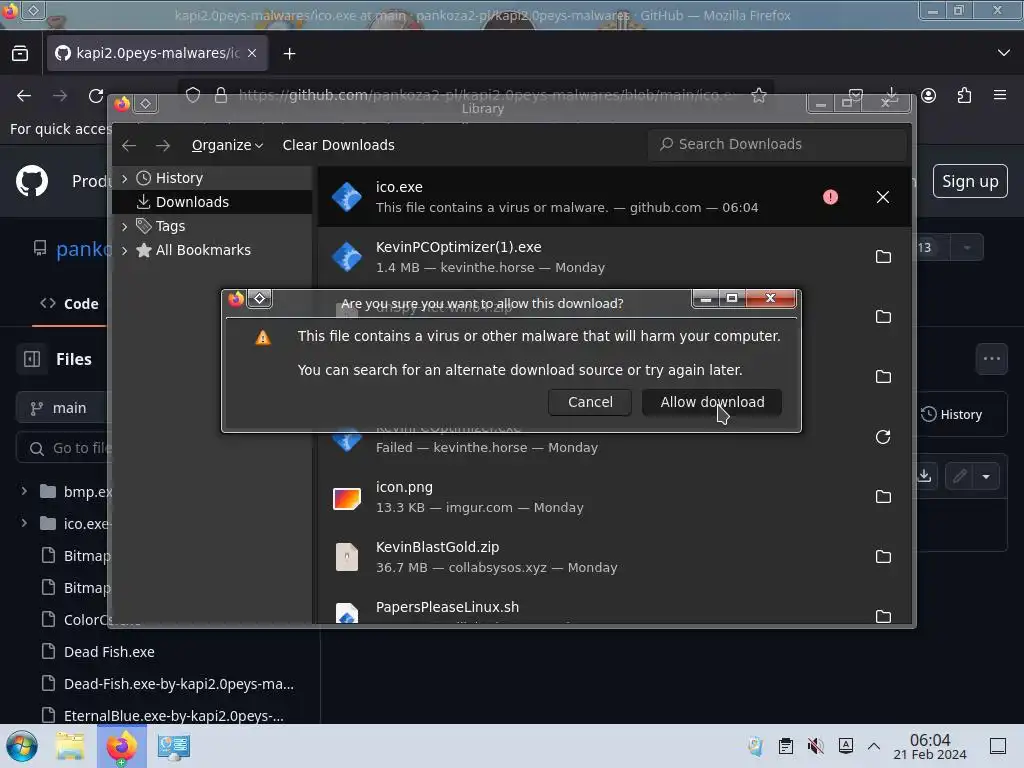1024x768 pixels.
Task: Select the icon.png download row
Action: pos(614,497)
